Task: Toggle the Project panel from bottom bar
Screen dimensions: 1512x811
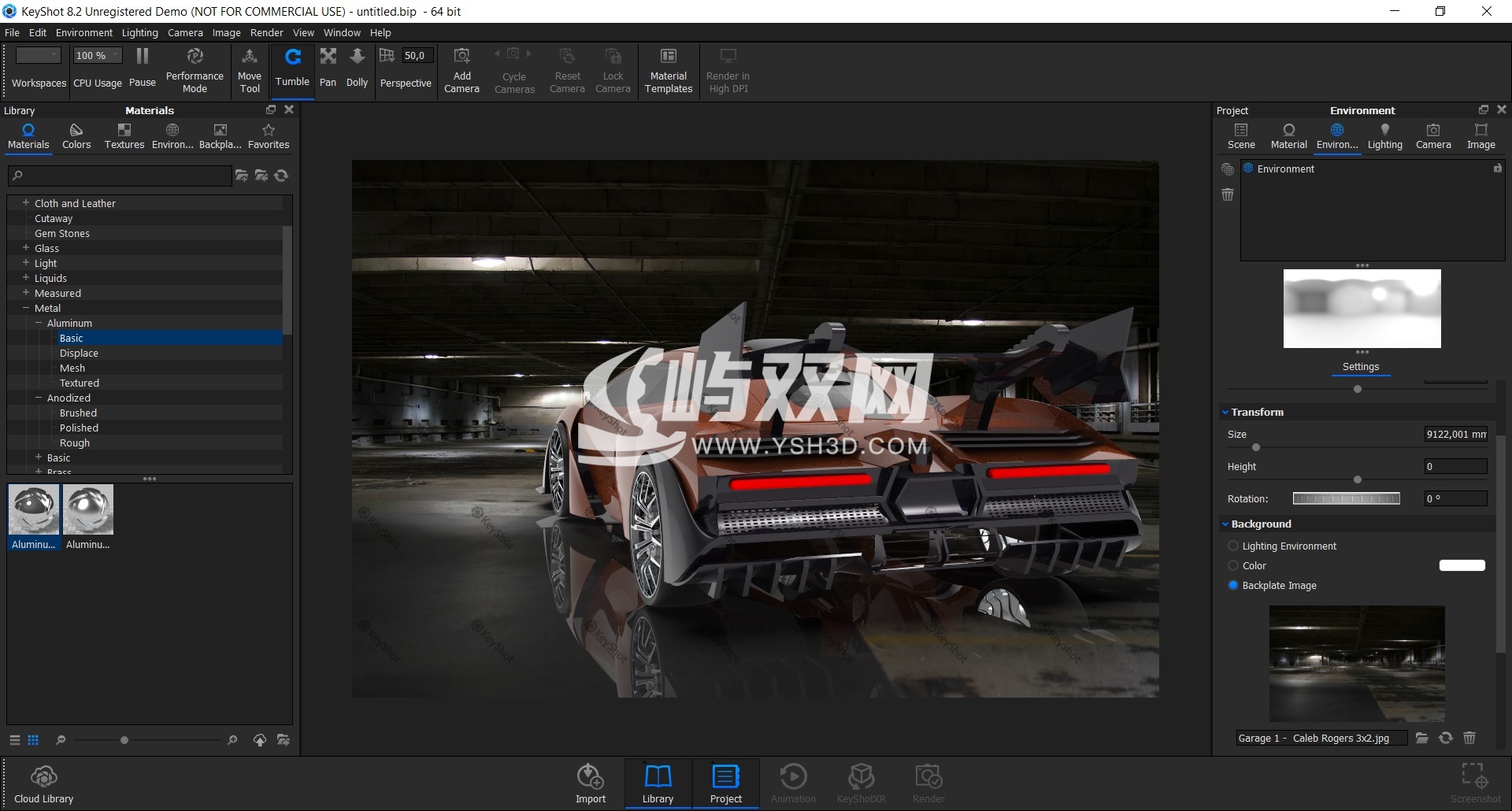Action: click(726, 784)
